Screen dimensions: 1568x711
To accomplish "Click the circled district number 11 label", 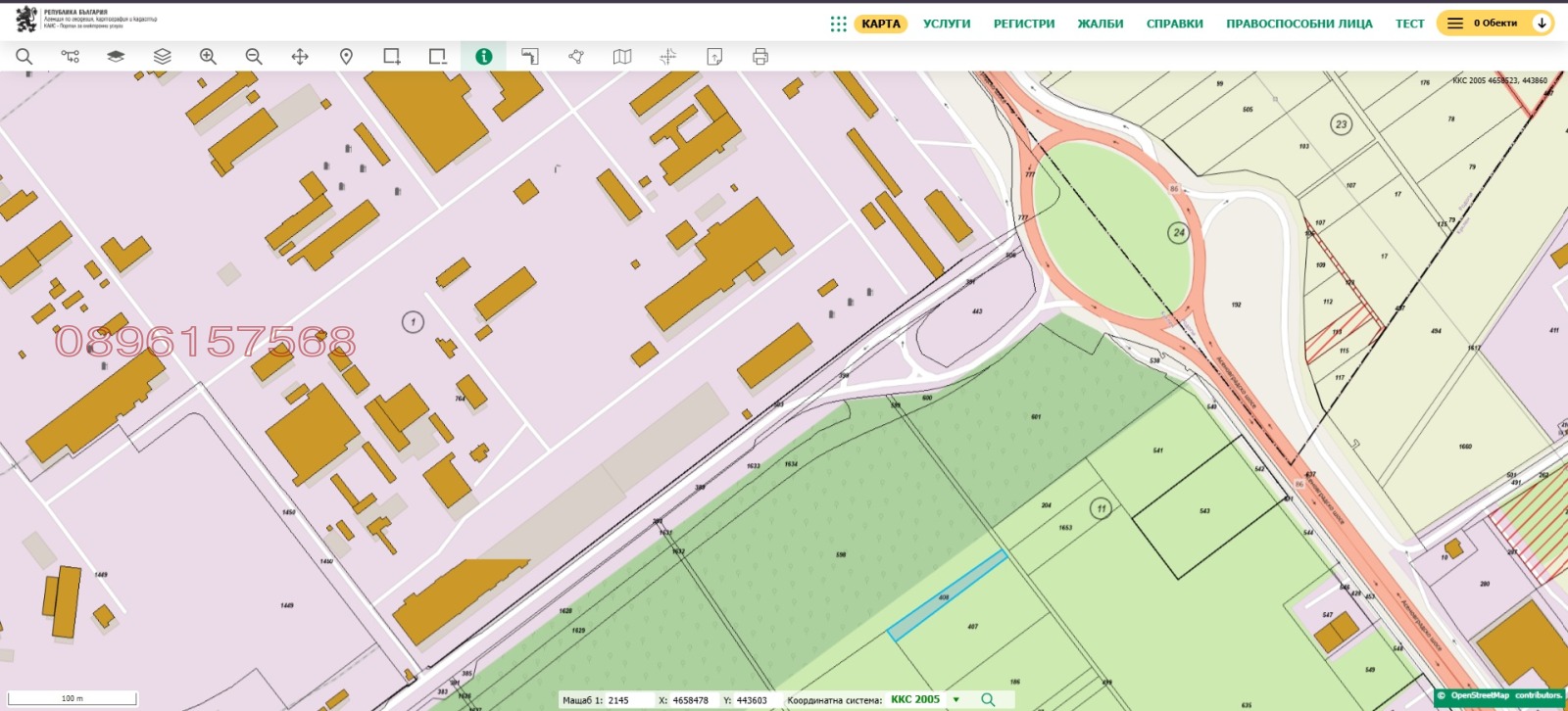I will click(x=1101, y=508).
